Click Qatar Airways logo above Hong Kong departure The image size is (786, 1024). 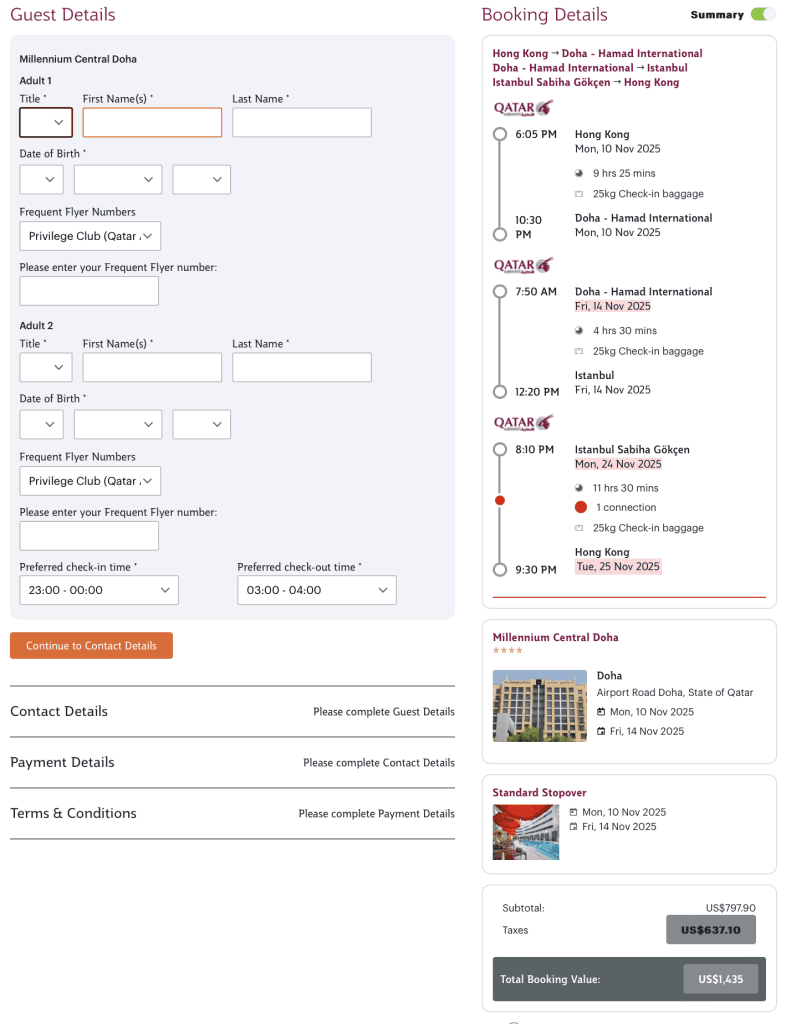[x=523, y=108]
